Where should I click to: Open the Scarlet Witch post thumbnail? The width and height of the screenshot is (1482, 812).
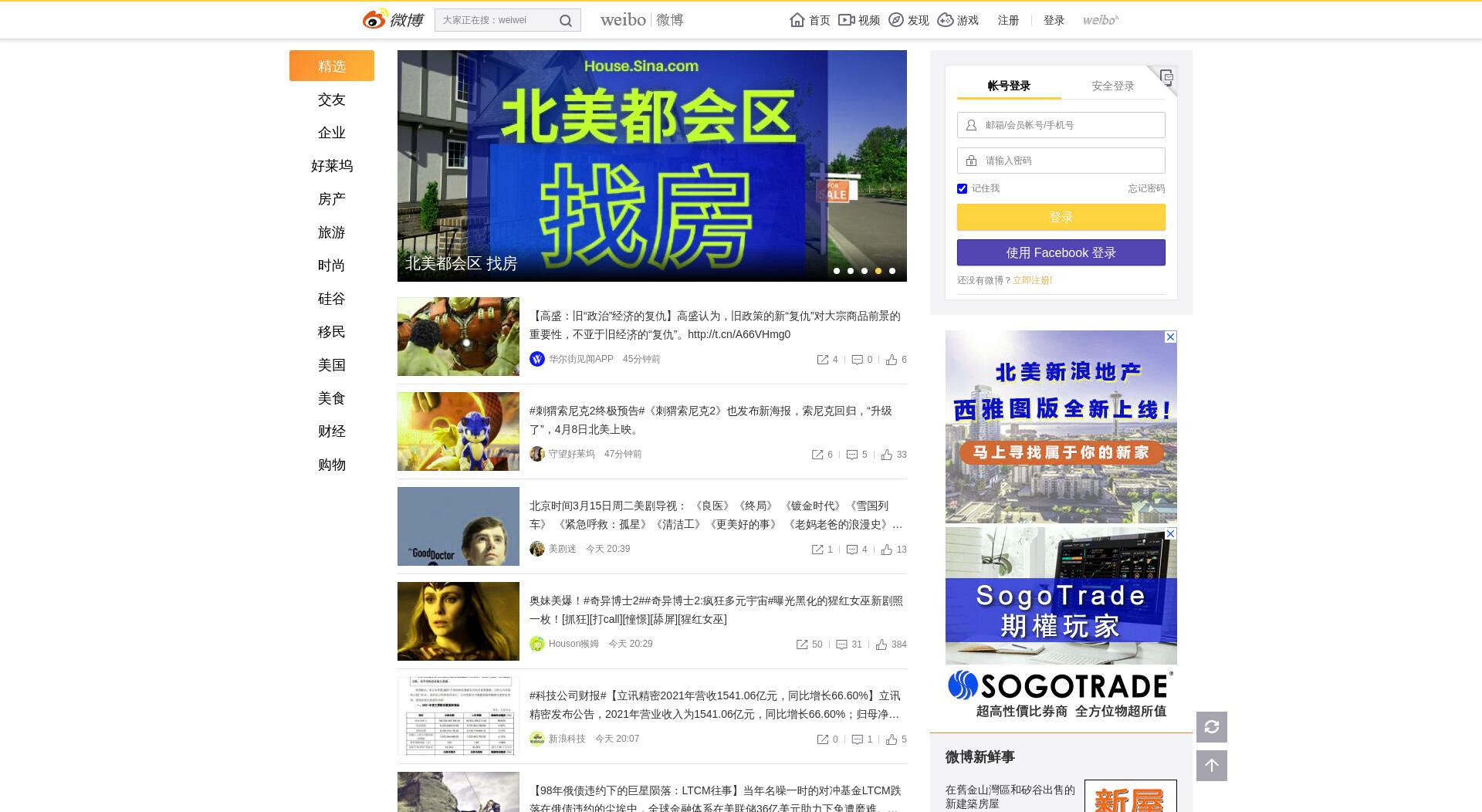coord(458,621)
